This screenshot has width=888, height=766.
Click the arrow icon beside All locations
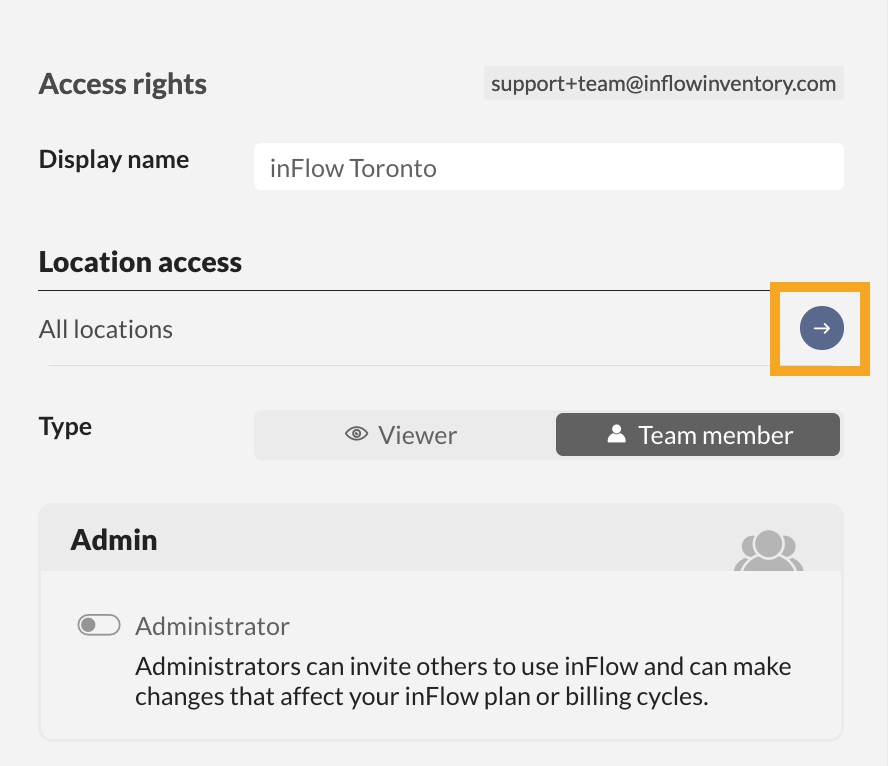coord(822,328)
